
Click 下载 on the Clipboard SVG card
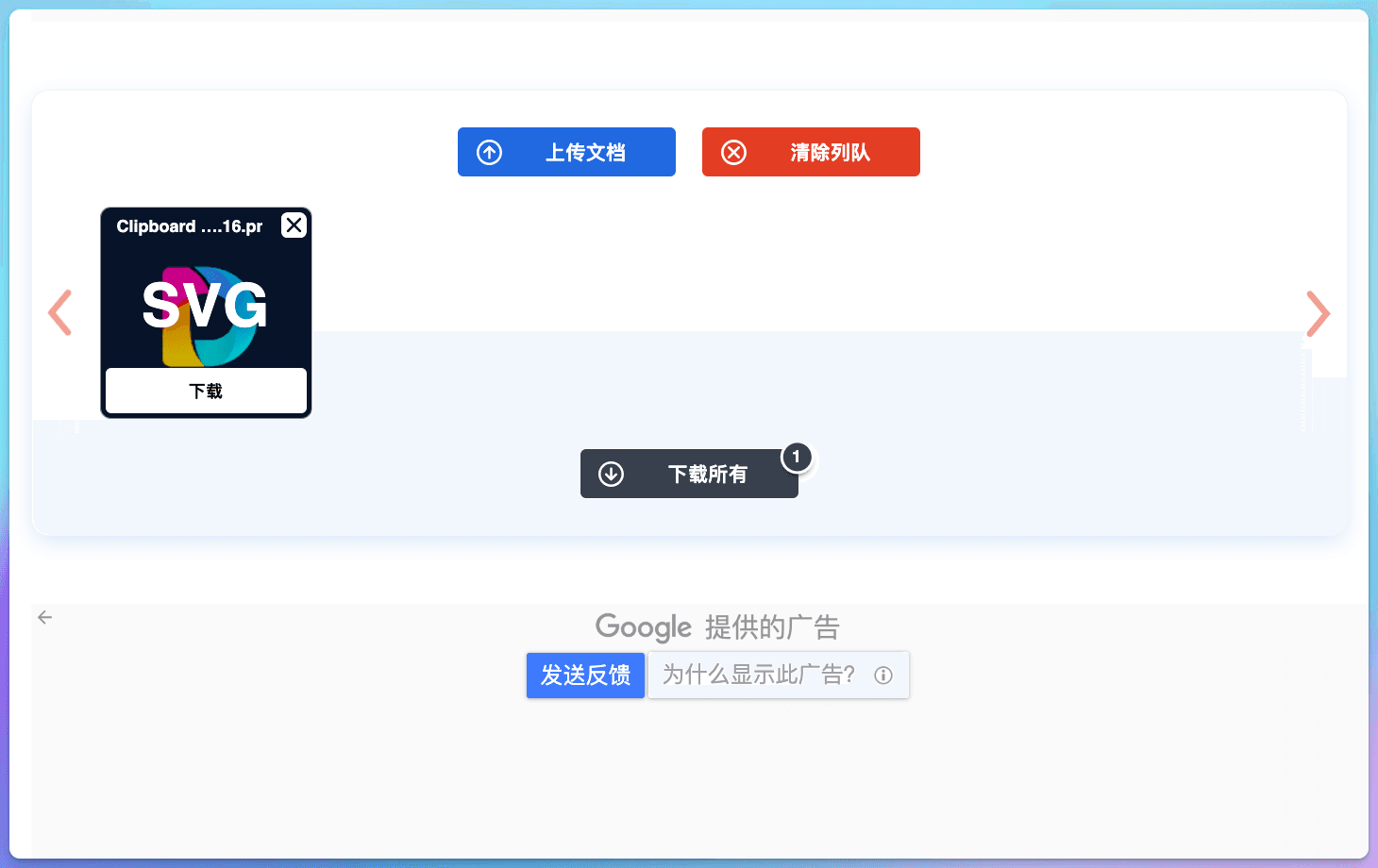[206, 391]
